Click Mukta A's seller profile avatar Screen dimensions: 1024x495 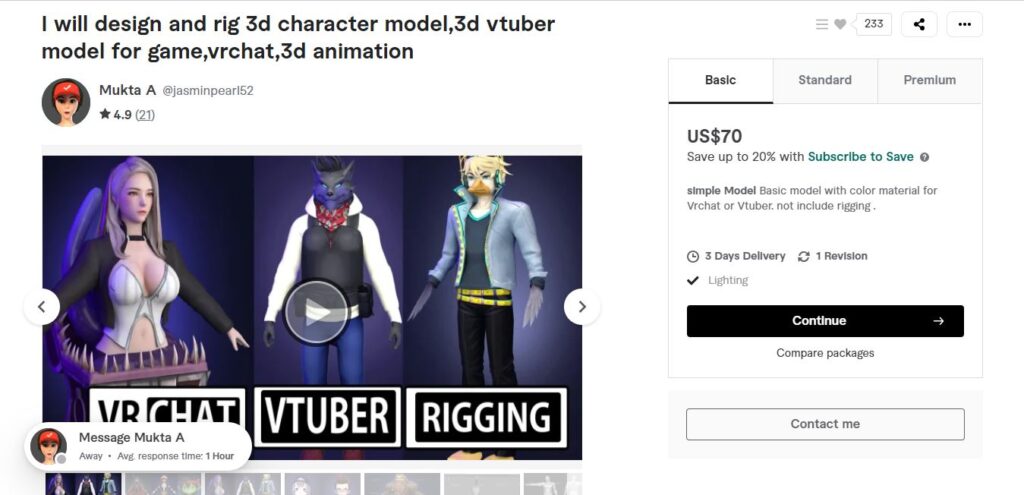tap(66, 102)
